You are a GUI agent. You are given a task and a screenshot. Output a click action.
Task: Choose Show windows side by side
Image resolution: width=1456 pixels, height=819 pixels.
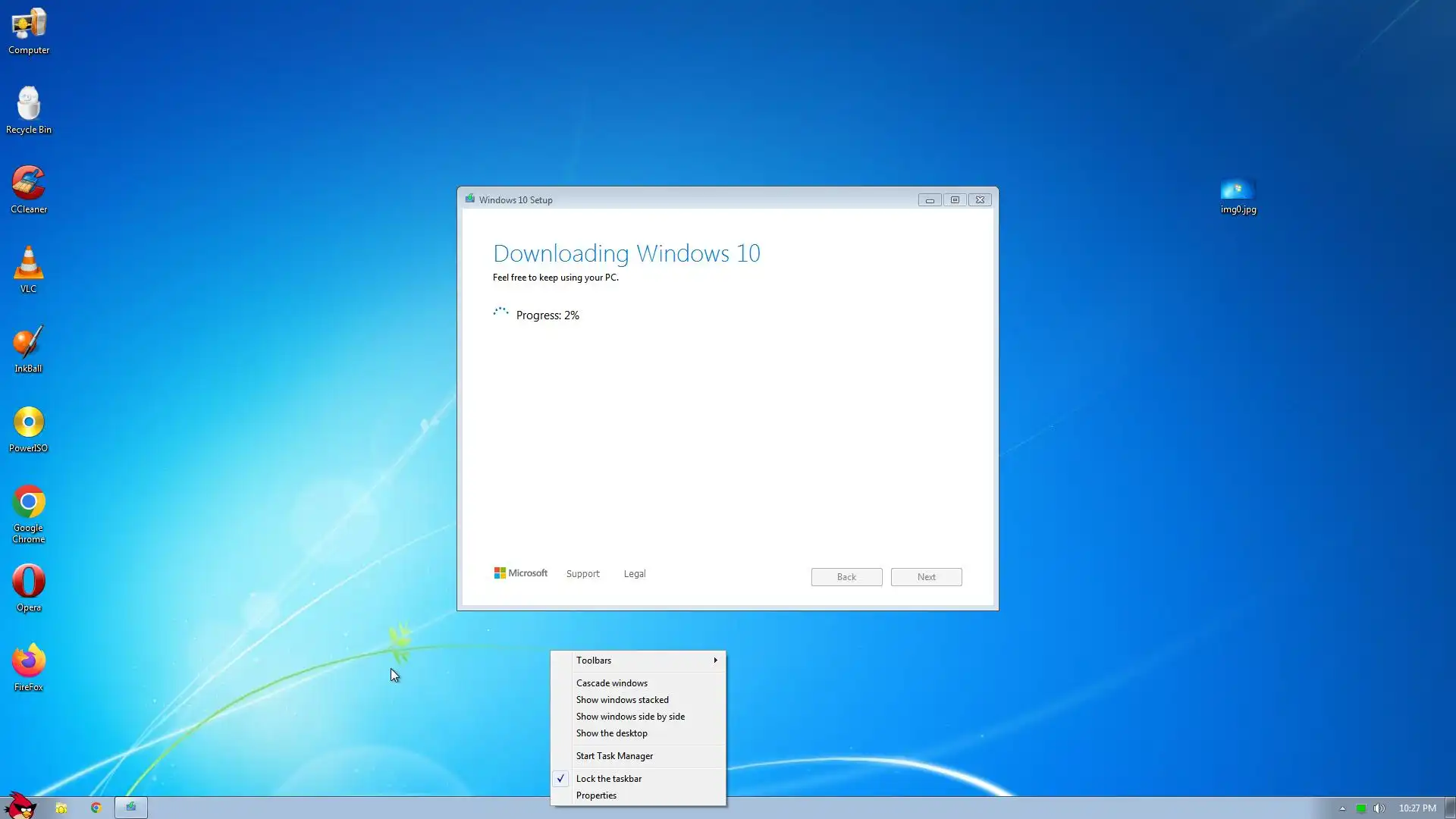point(629,717)
